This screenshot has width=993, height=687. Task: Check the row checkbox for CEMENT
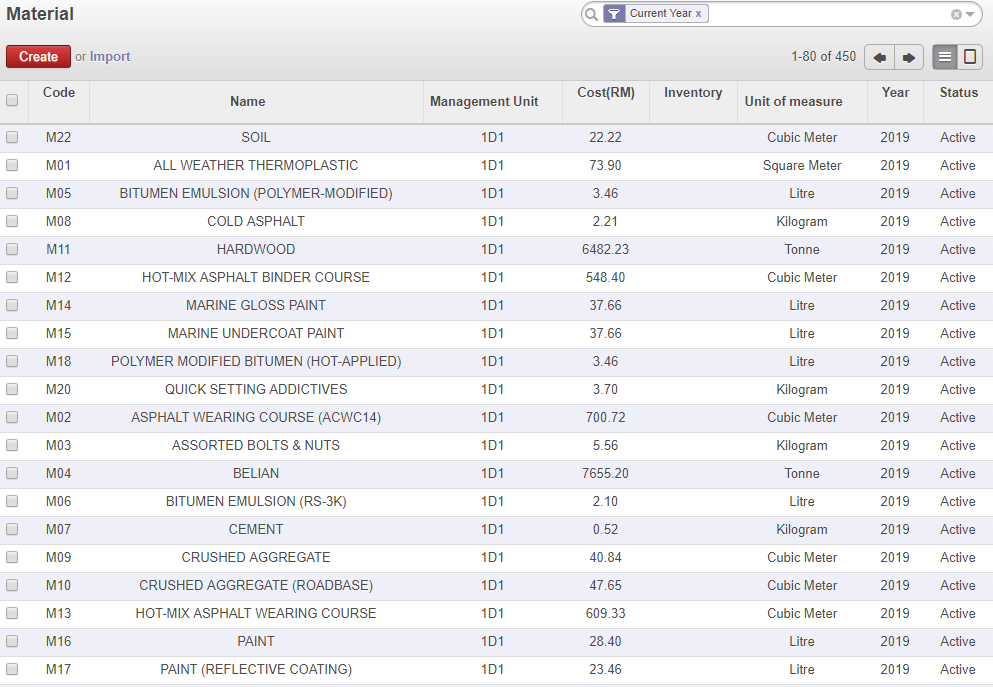pos(12,529)
